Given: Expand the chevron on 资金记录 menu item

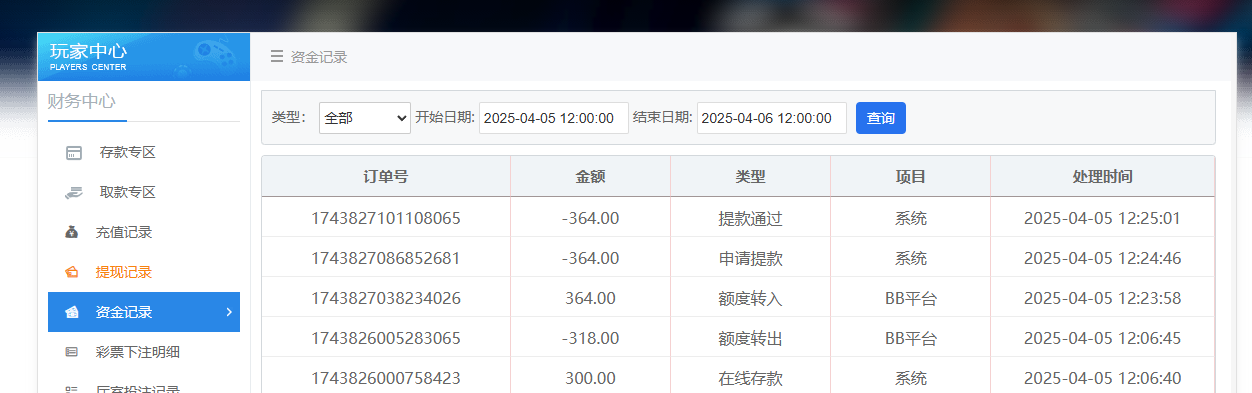Looking at the screenshot, I should [x=228, y=312].
